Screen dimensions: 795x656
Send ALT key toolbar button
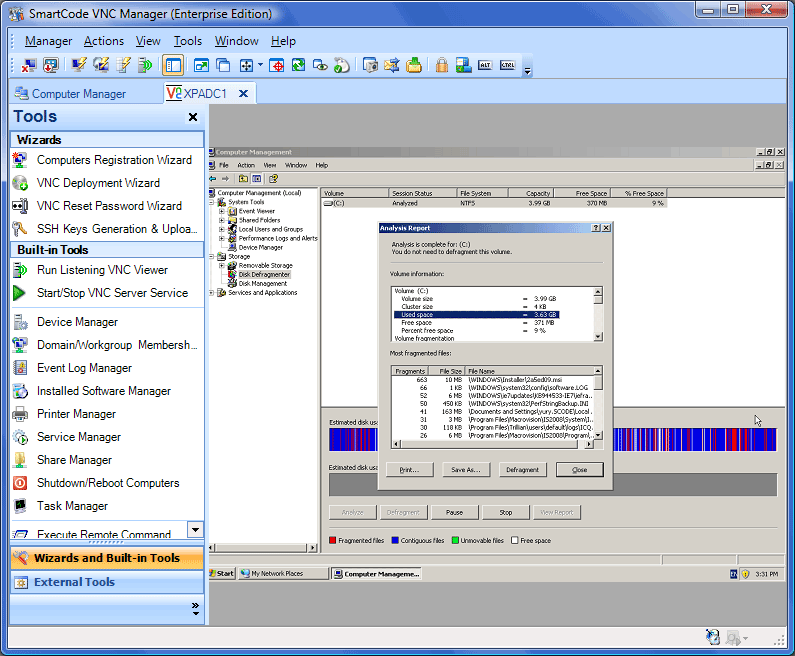click(x=485, y=65)
